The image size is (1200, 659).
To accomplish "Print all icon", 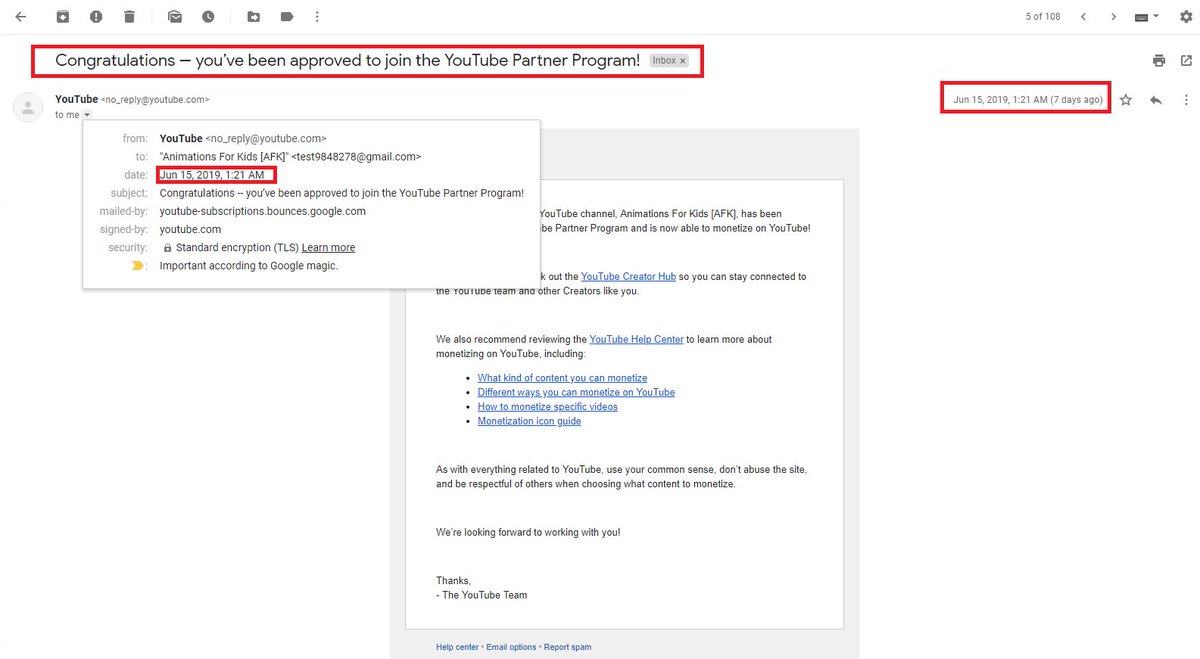I will click(x=1159, y=61).
